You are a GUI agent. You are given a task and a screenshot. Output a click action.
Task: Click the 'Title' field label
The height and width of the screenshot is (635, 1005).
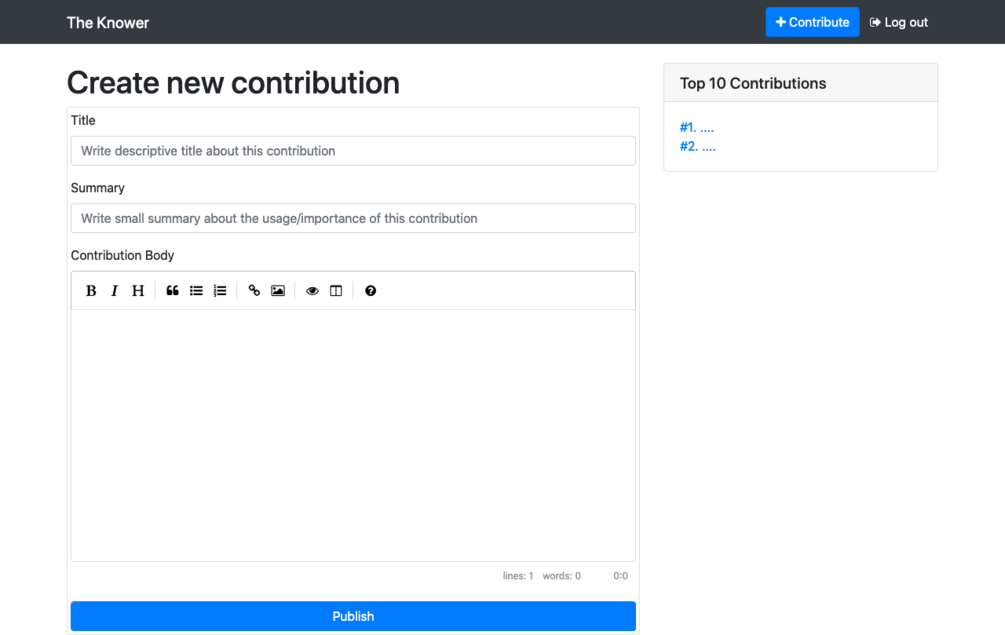coord(83,120)
